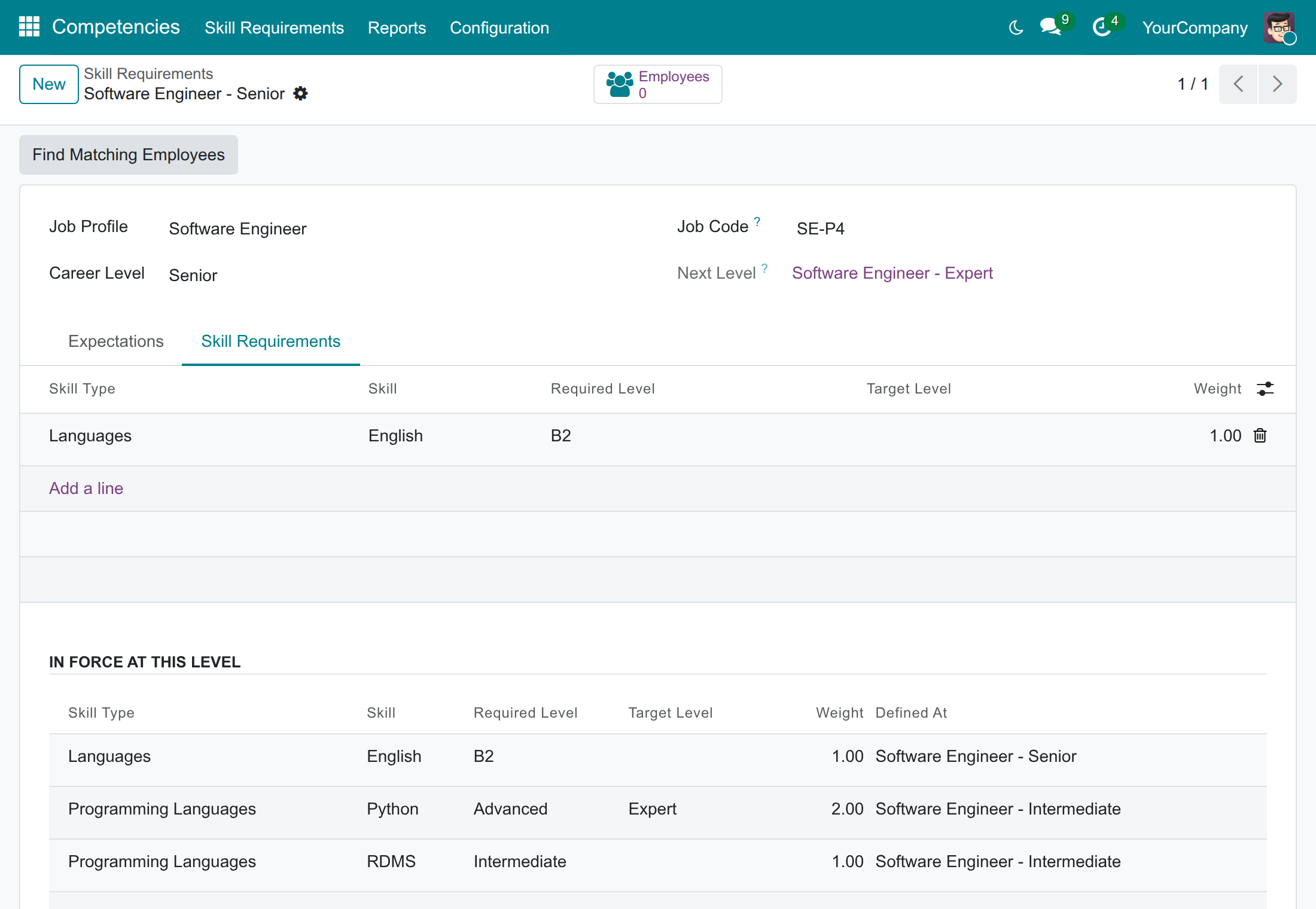This screenshot has width=1316, height=909.
Task: Open the Reports menu
Action: 397,28
